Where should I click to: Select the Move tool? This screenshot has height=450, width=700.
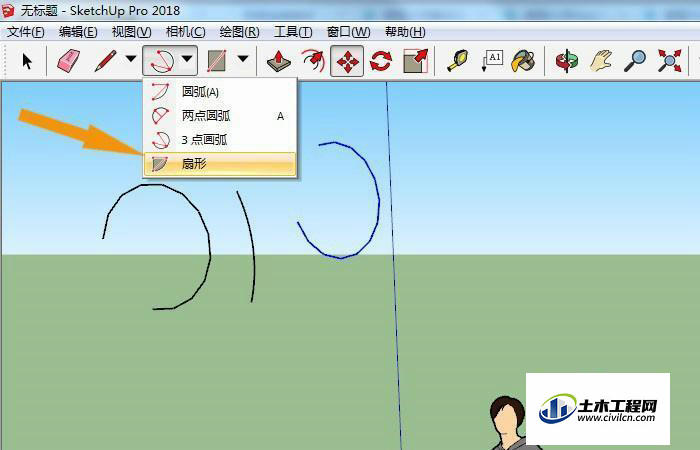[x=347, y=61]
